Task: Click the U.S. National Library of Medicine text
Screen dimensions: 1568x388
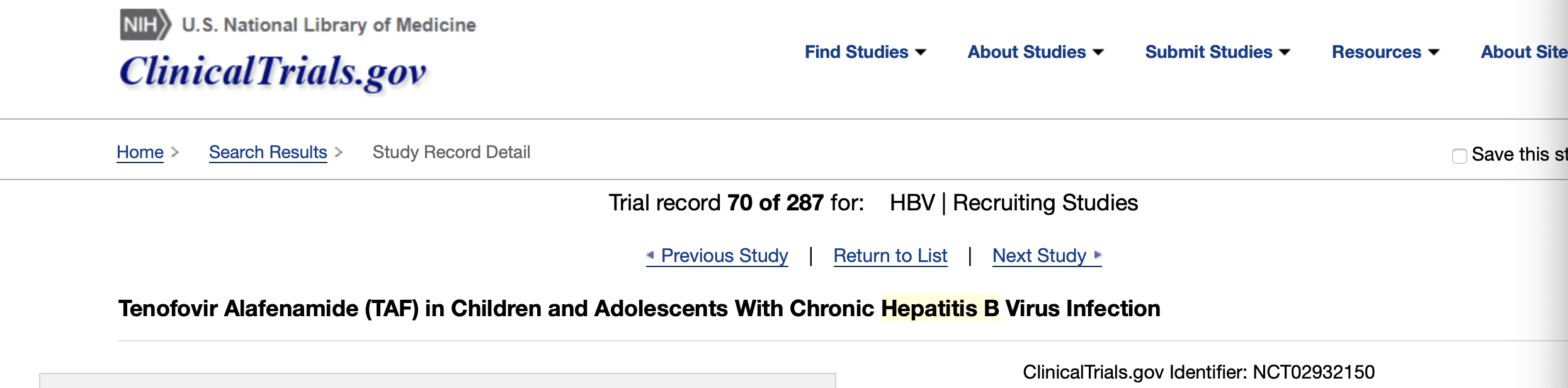Action: 329,25
